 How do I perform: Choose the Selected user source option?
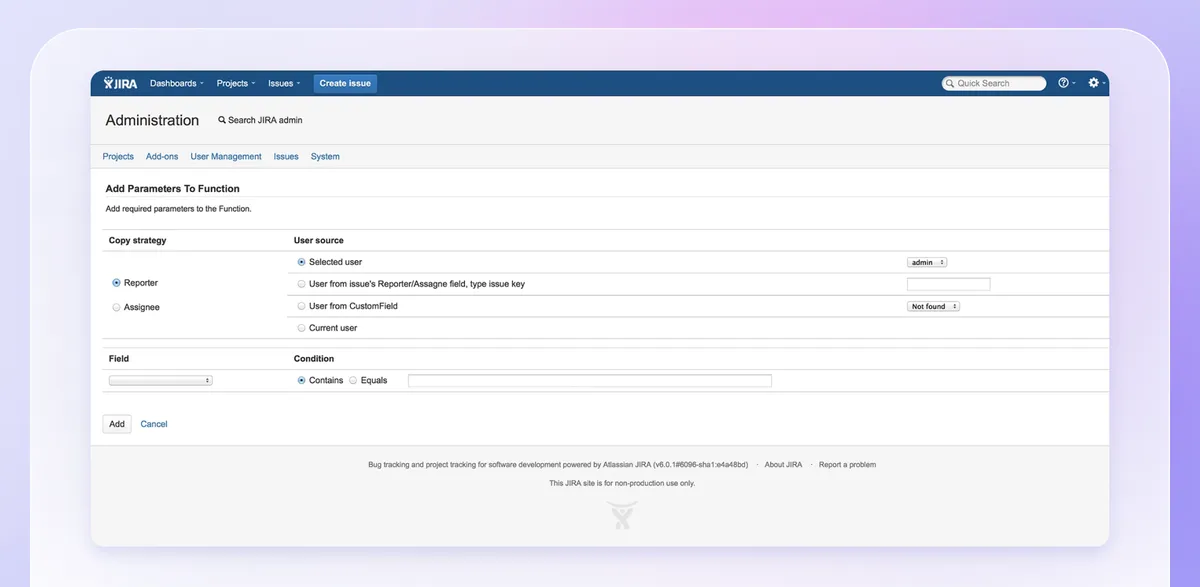click(x=302, y=262)
